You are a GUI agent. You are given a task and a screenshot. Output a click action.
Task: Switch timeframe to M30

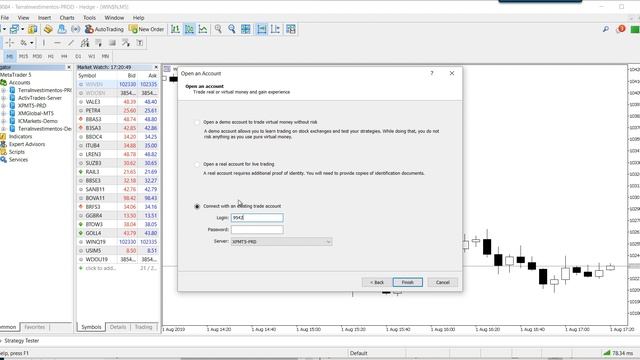[x=37, y=56]
